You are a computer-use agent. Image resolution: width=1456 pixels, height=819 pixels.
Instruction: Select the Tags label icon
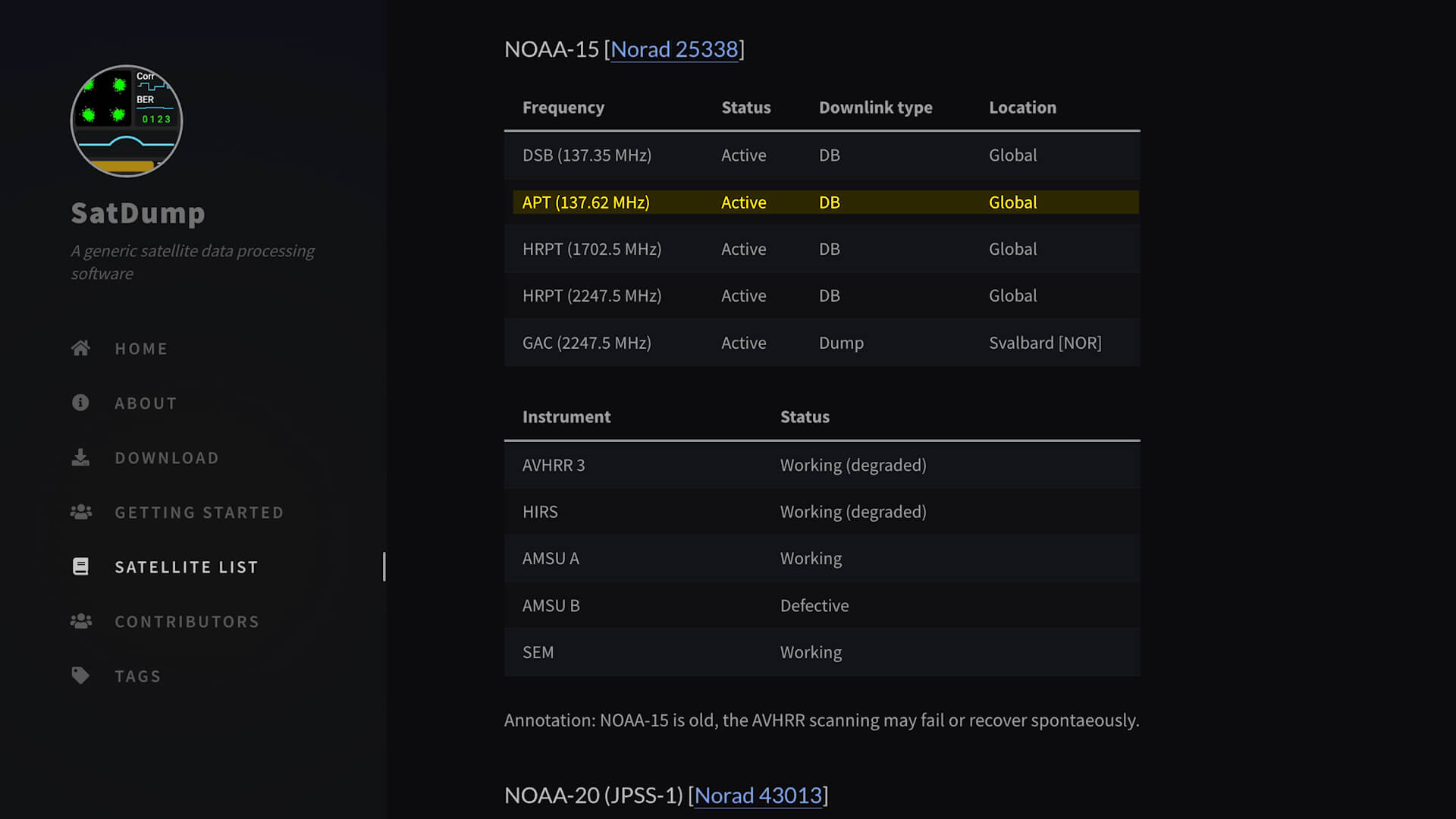(80, 676)
